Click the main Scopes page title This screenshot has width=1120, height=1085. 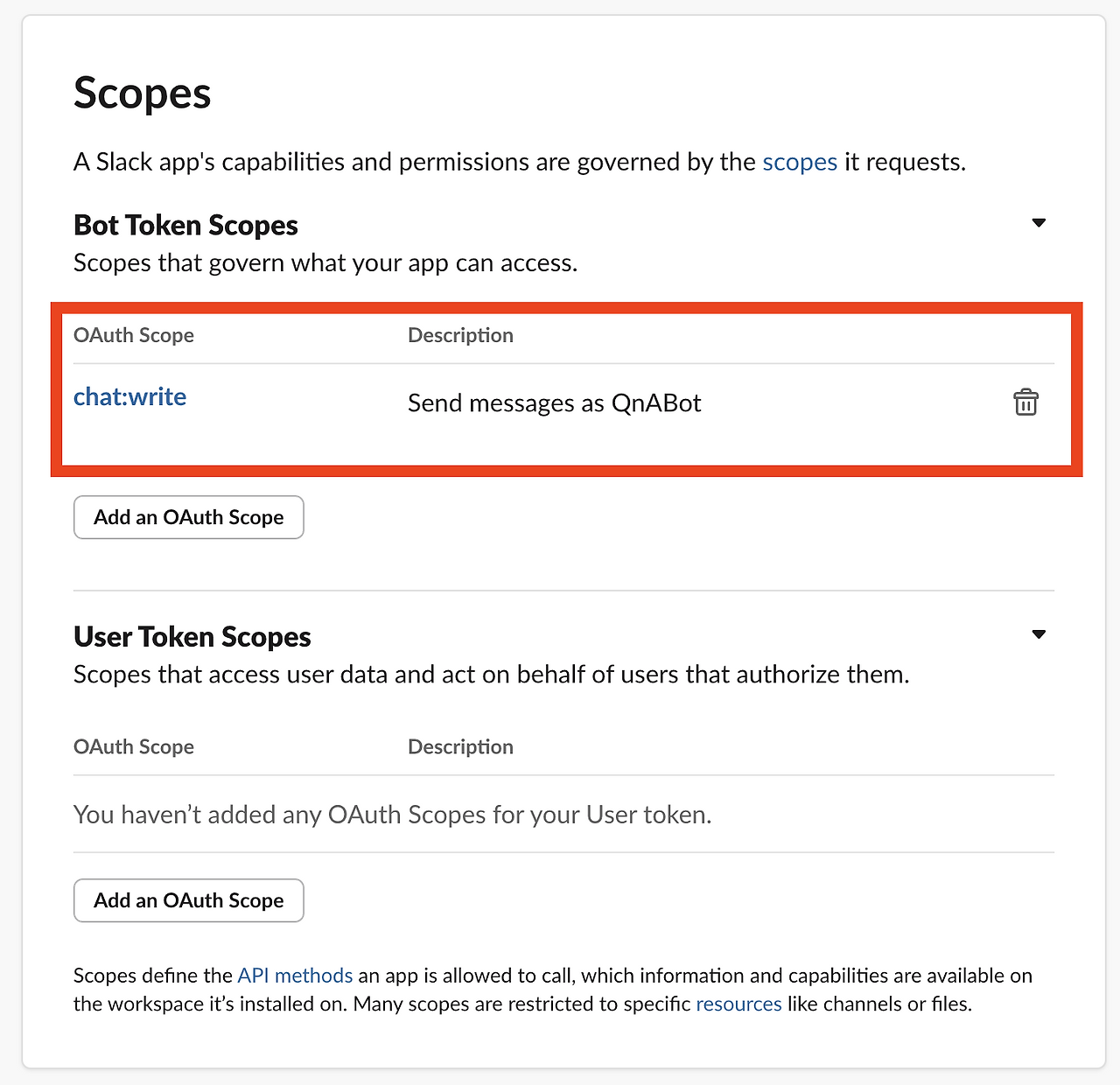(x=143, y=93)
